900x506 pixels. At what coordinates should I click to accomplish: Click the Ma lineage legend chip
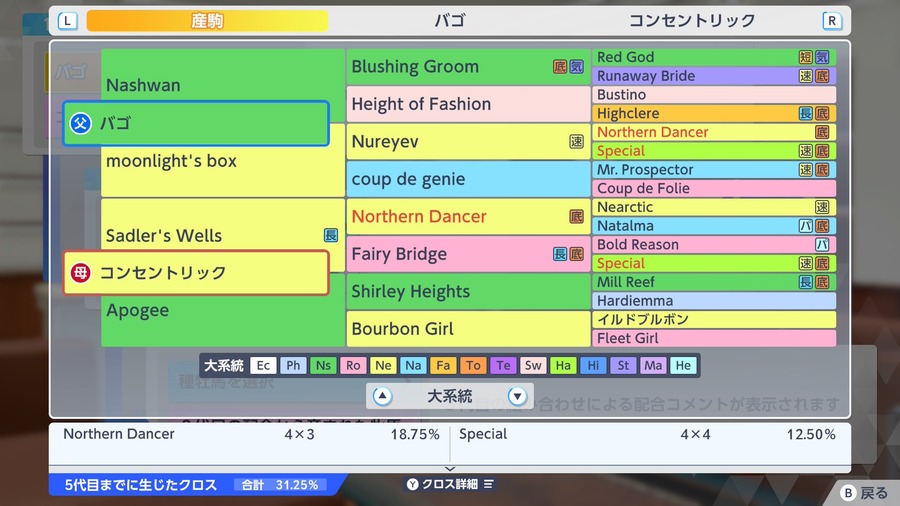tap(653, 365)
